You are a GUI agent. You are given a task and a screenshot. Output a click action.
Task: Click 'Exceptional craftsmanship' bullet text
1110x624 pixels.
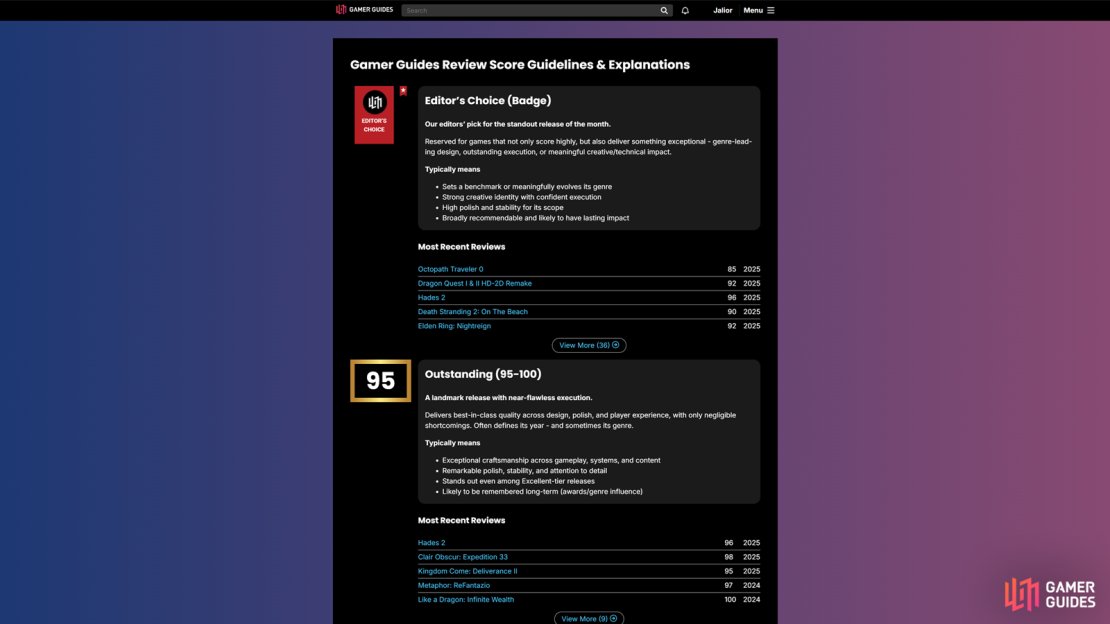551,460
